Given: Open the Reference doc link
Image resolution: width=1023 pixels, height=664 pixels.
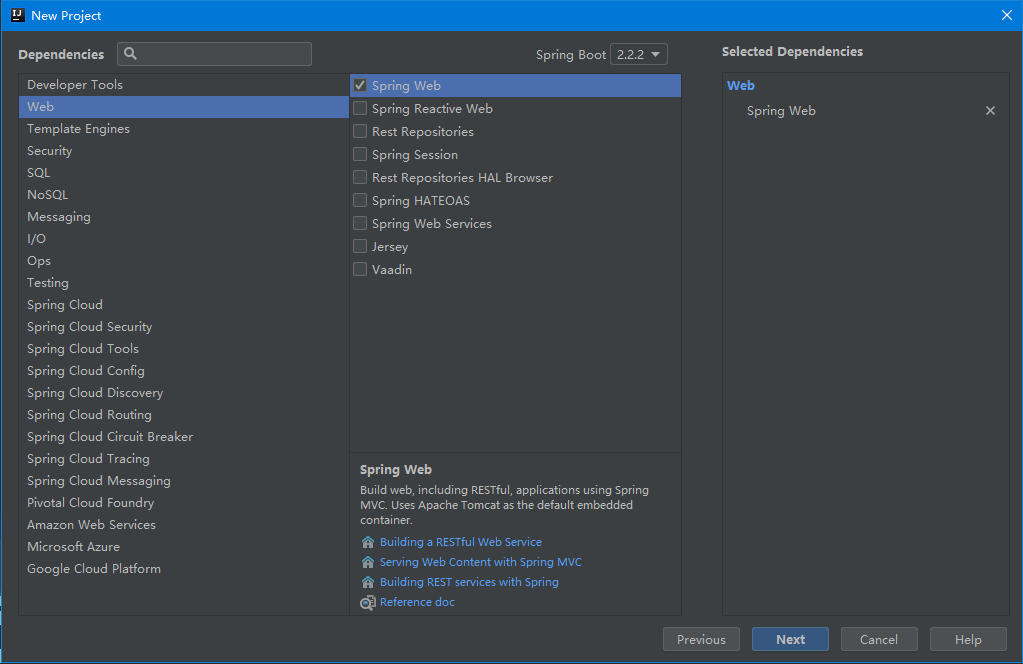Looking at the screenshot, I should [418, 603].
